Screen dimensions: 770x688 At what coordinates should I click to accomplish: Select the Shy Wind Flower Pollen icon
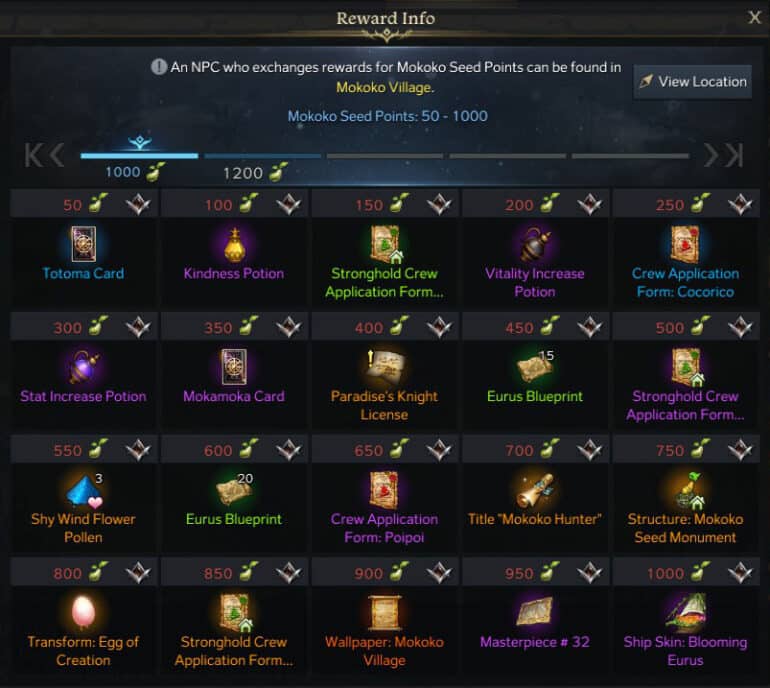[85, 490]
